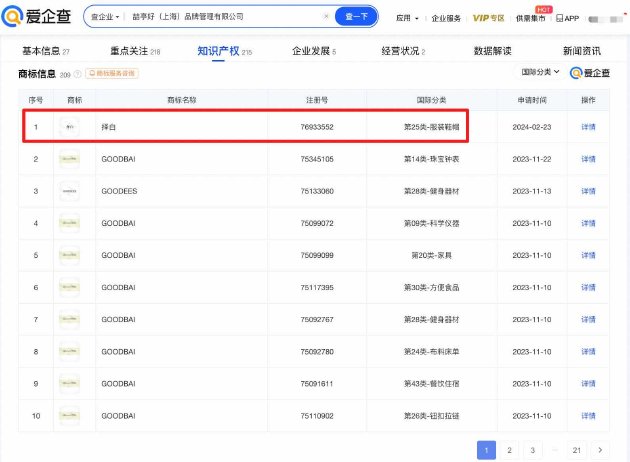Open 详情 for trademark 75099072
The image size is (630, 462).
[588, 223]
